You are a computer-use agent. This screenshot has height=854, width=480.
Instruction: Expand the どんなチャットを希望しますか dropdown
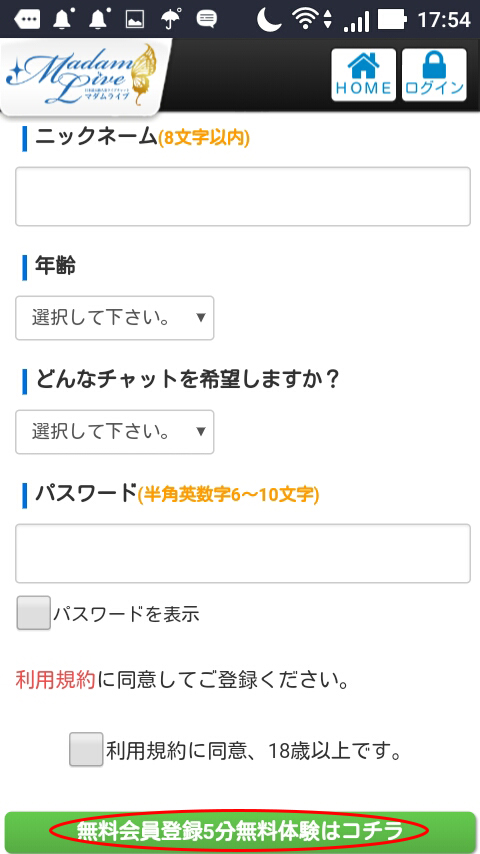(114, 432)
